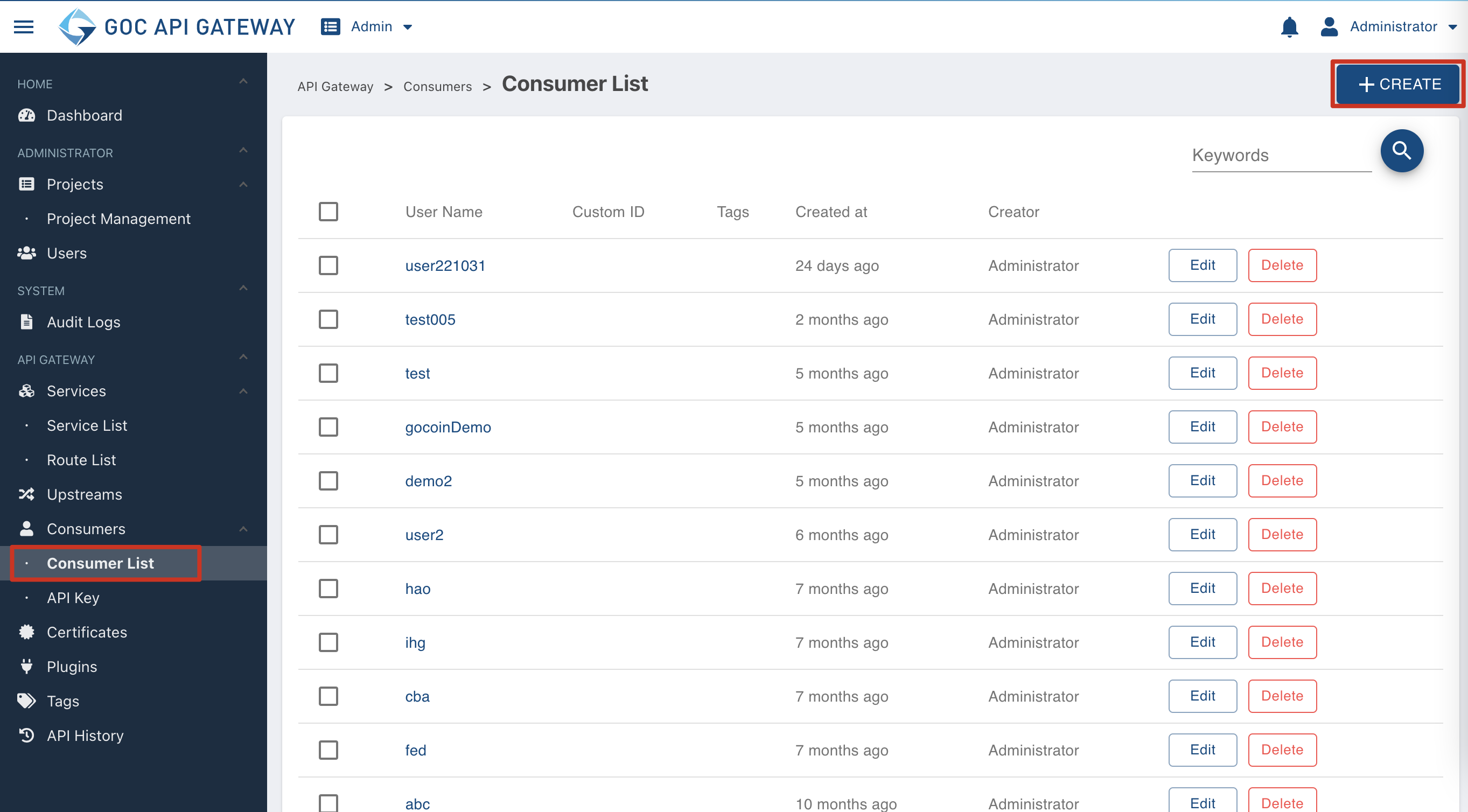Click the GOC API Gateway logo
Screen dimensions: 1468x812
177,27
